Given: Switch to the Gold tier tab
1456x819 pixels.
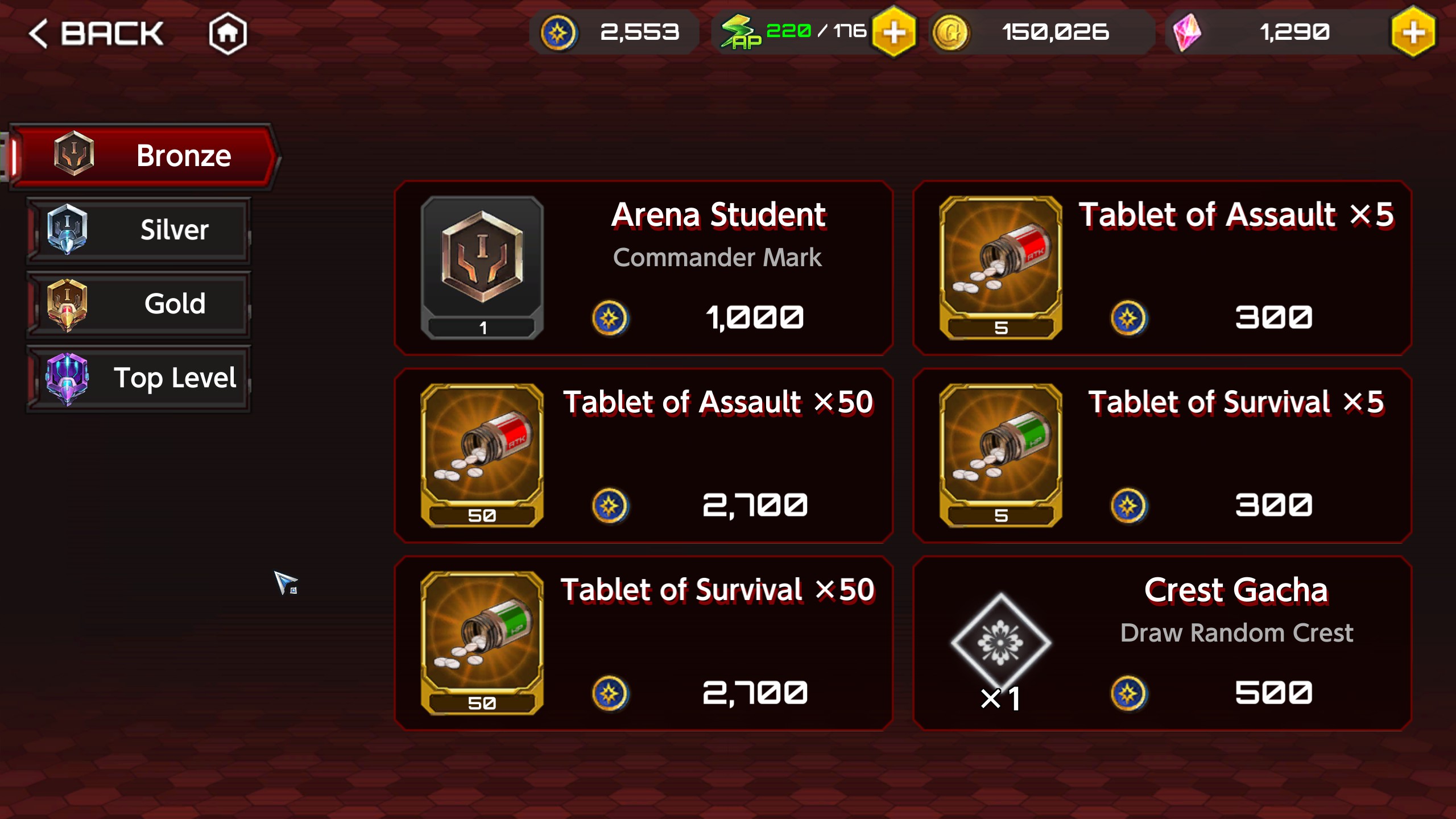Looking at the screenshot, I should (138, 304).
